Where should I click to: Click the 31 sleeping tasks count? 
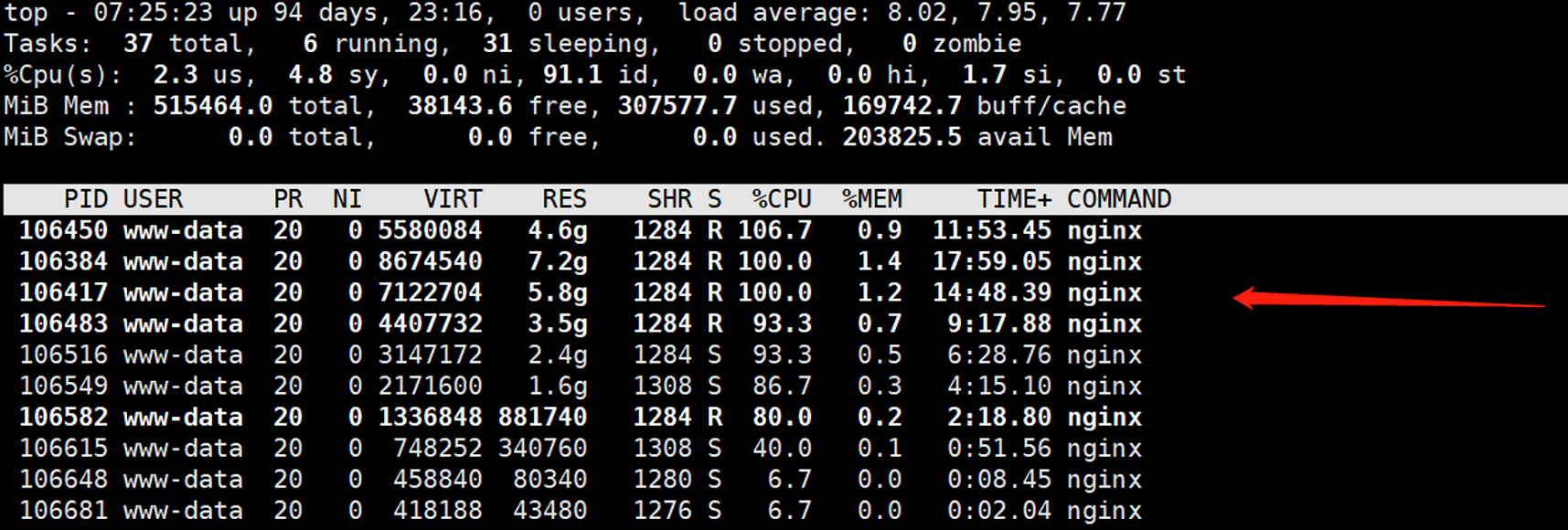(x=497, y=44)
